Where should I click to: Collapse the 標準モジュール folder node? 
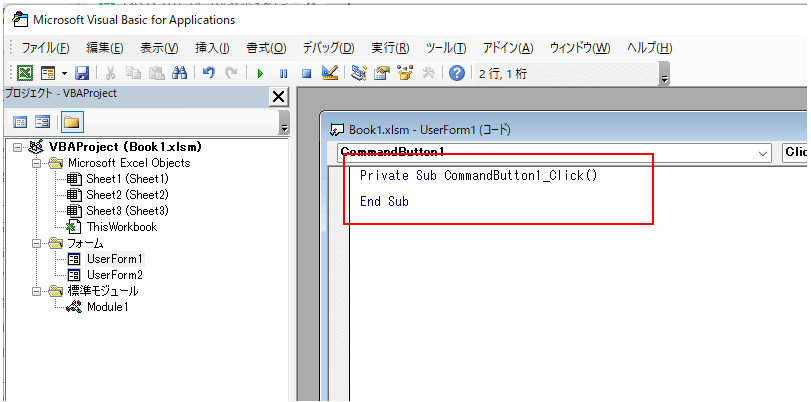36,291
